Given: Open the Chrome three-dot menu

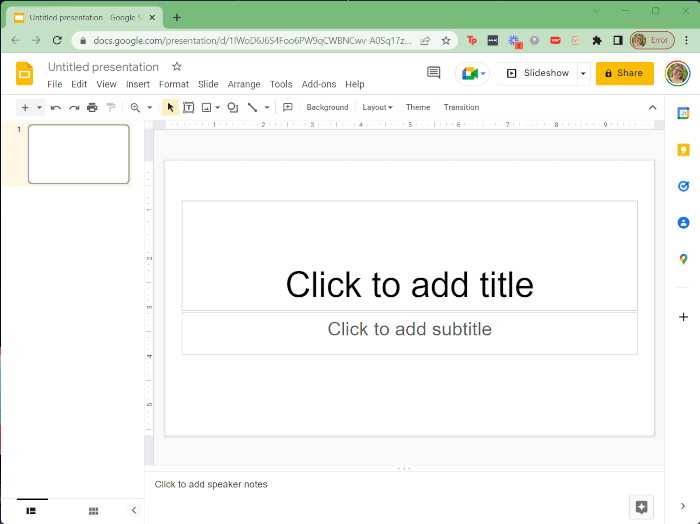Looking at the screenshot, I should point(686,41).
